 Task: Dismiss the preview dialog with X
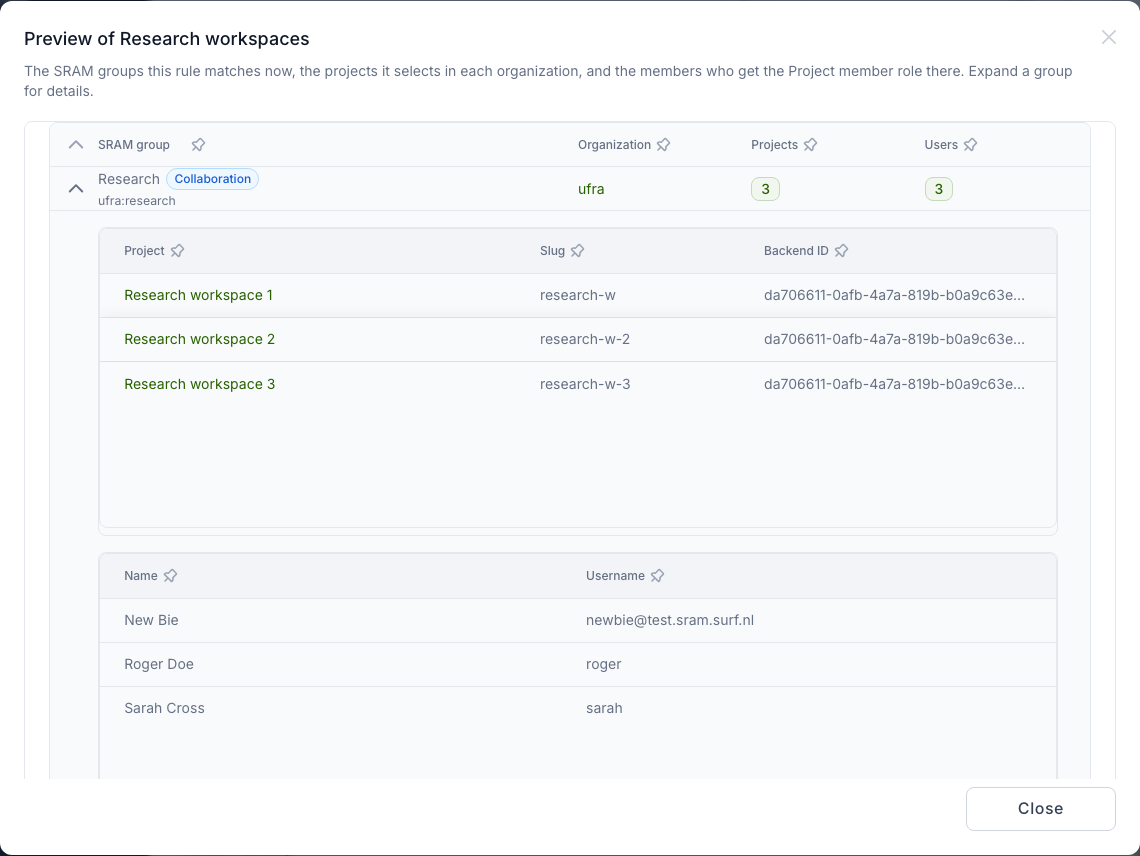pos(1108,37)
